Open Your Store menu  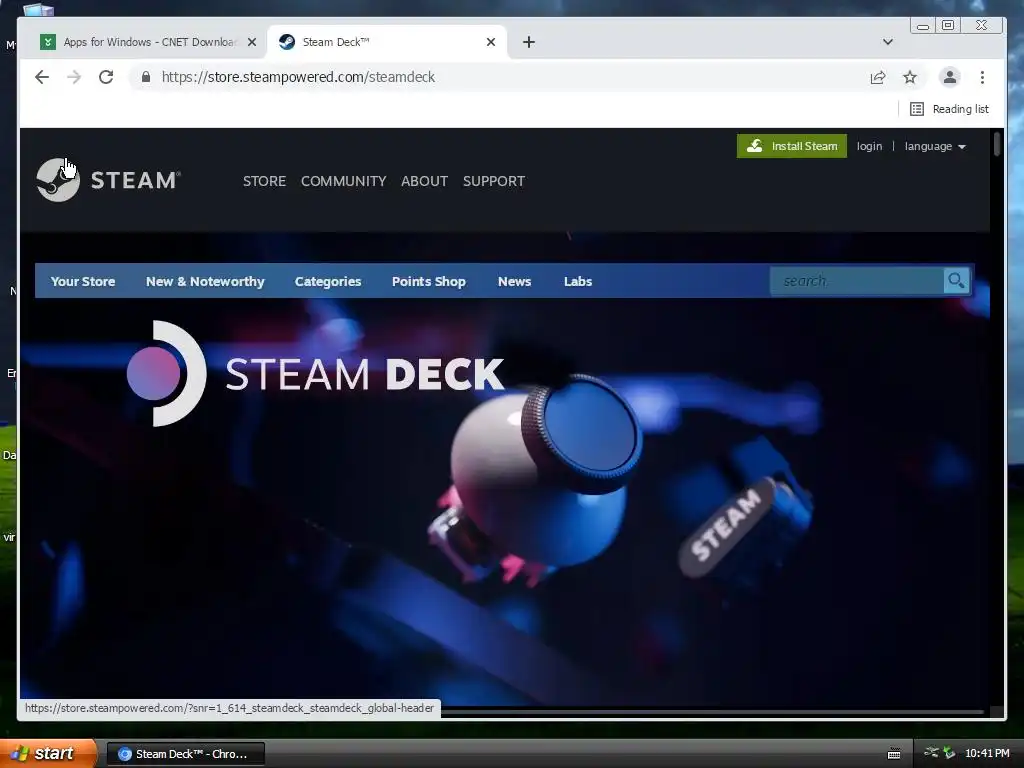tap(83, 281)
